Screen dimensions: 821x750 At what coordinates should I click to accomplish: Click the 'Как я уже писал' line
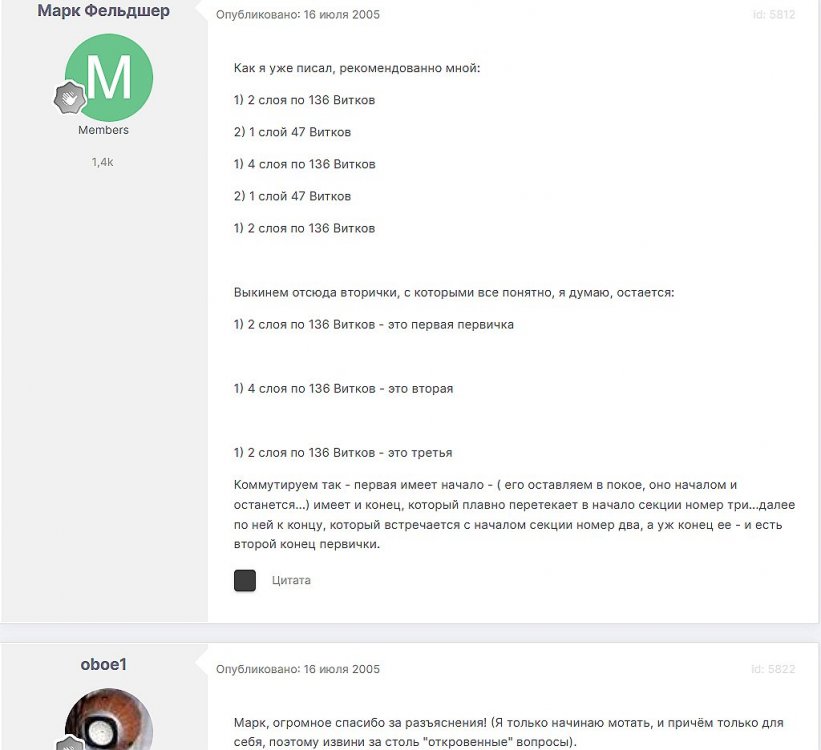click(357, 68)
